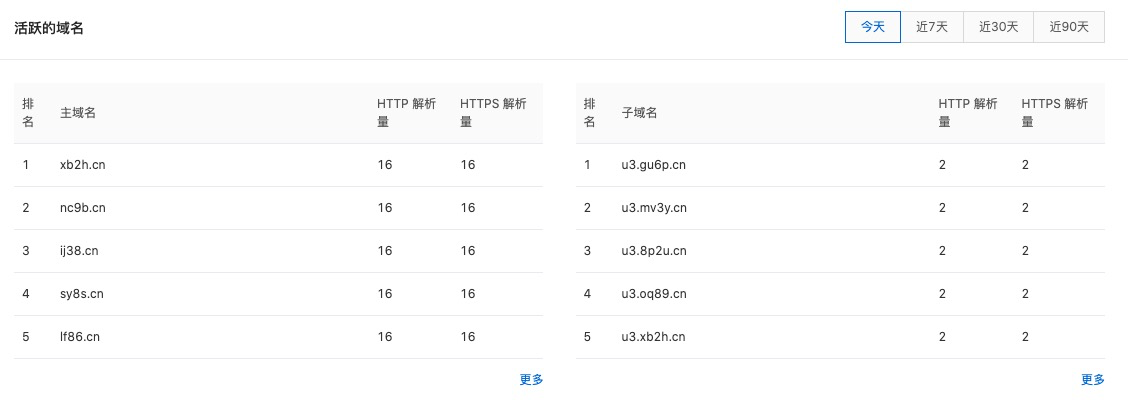Select the 今天 time range tab
The image size is (1128, 407).
[x=873, y=27]
